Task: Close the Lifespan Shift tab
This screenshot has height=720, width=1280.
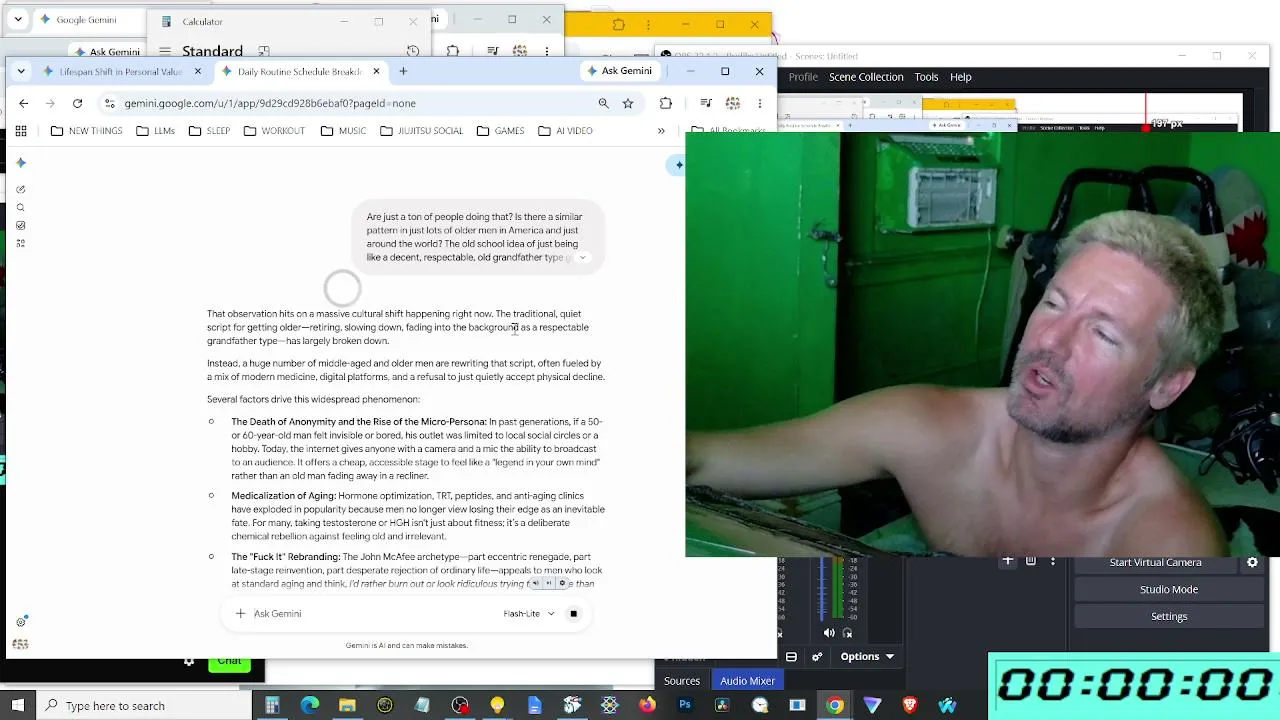Action: click(x=198, y=72)
